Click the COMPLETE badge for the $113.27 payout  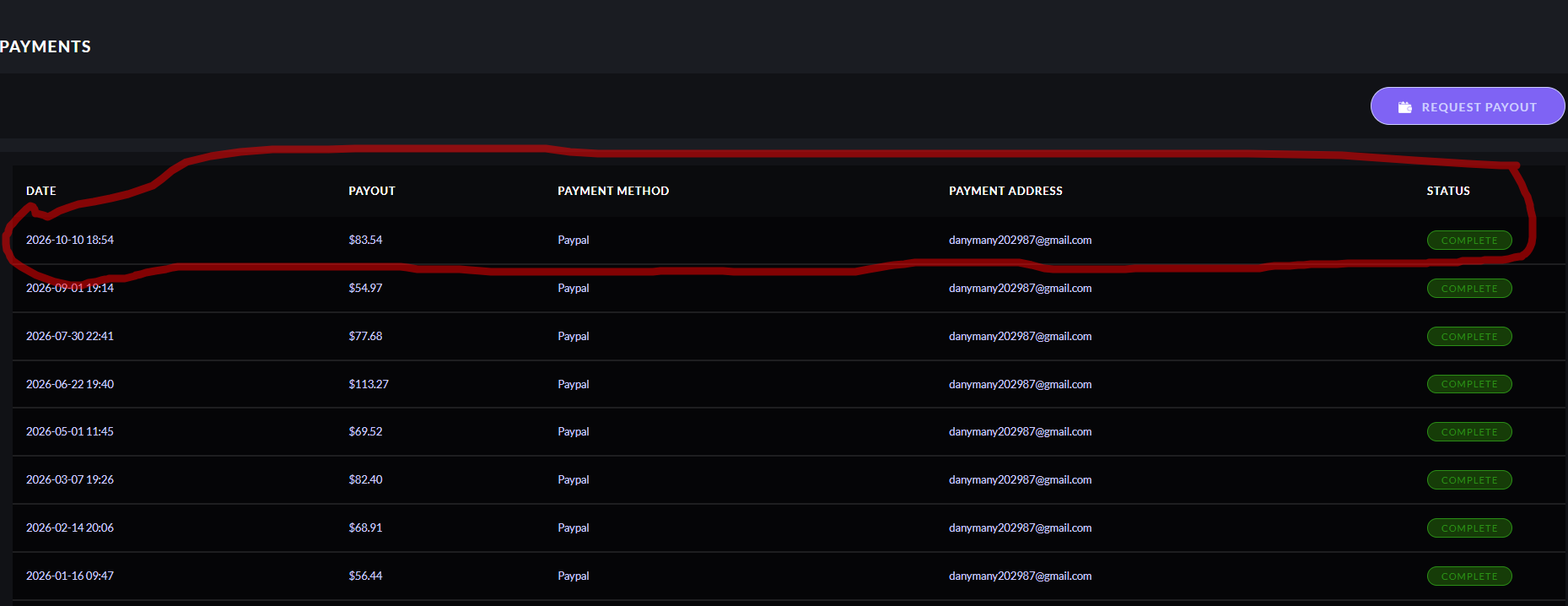tap(1469, 384)
